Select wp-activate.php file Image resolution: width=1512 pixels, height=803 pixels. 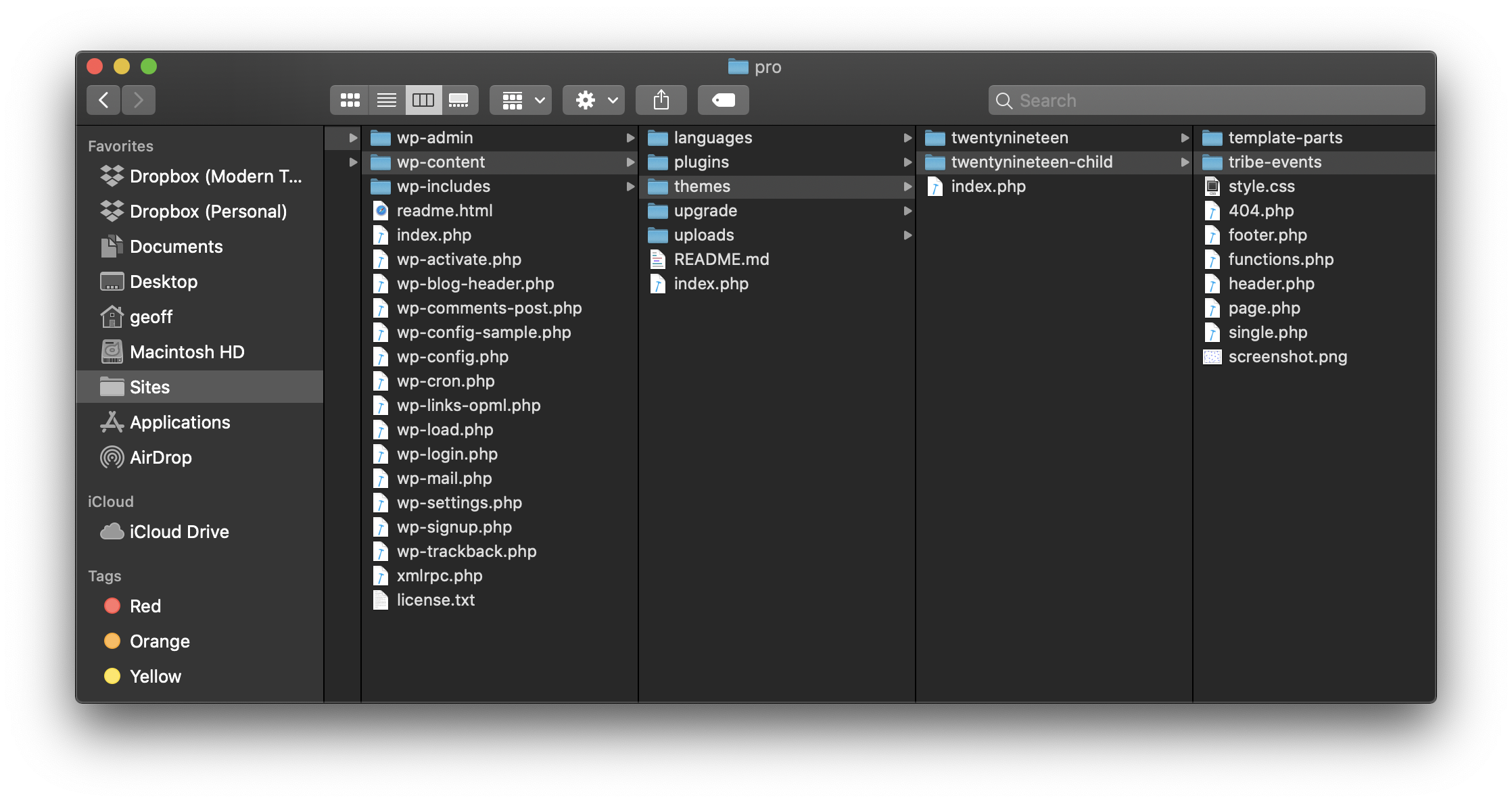pos(500,260)
